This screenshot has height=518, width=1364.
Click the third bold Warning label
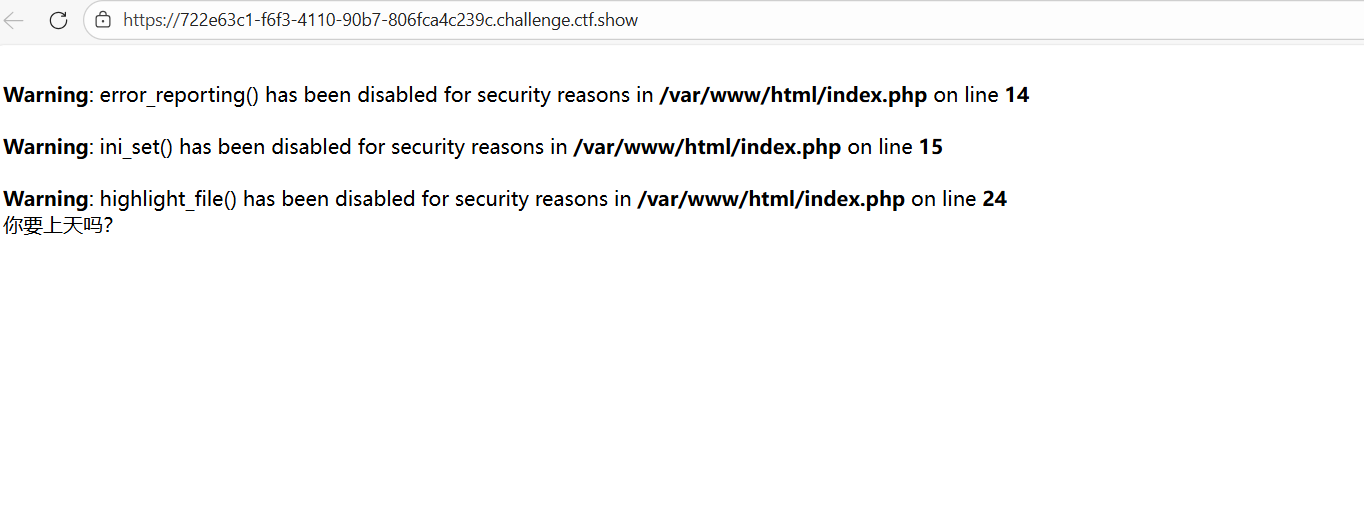pos(46,199)
